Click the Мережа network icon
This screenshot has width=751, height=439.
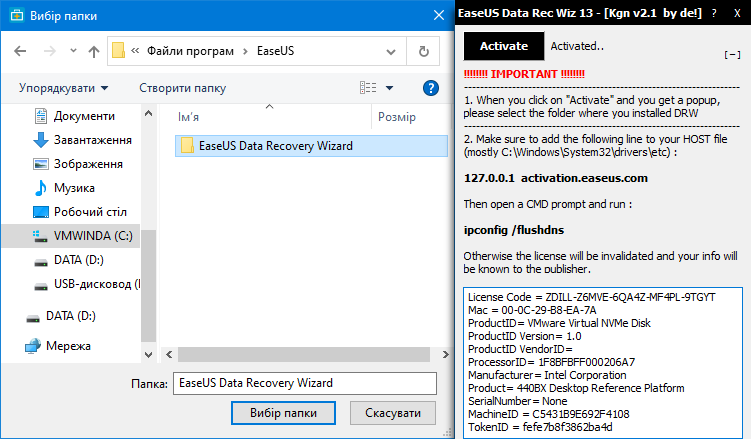coord(33,346)
